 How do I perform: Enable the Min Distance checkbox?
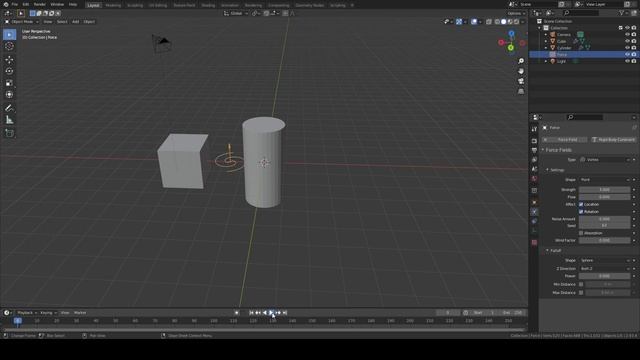tap(581, 284)
